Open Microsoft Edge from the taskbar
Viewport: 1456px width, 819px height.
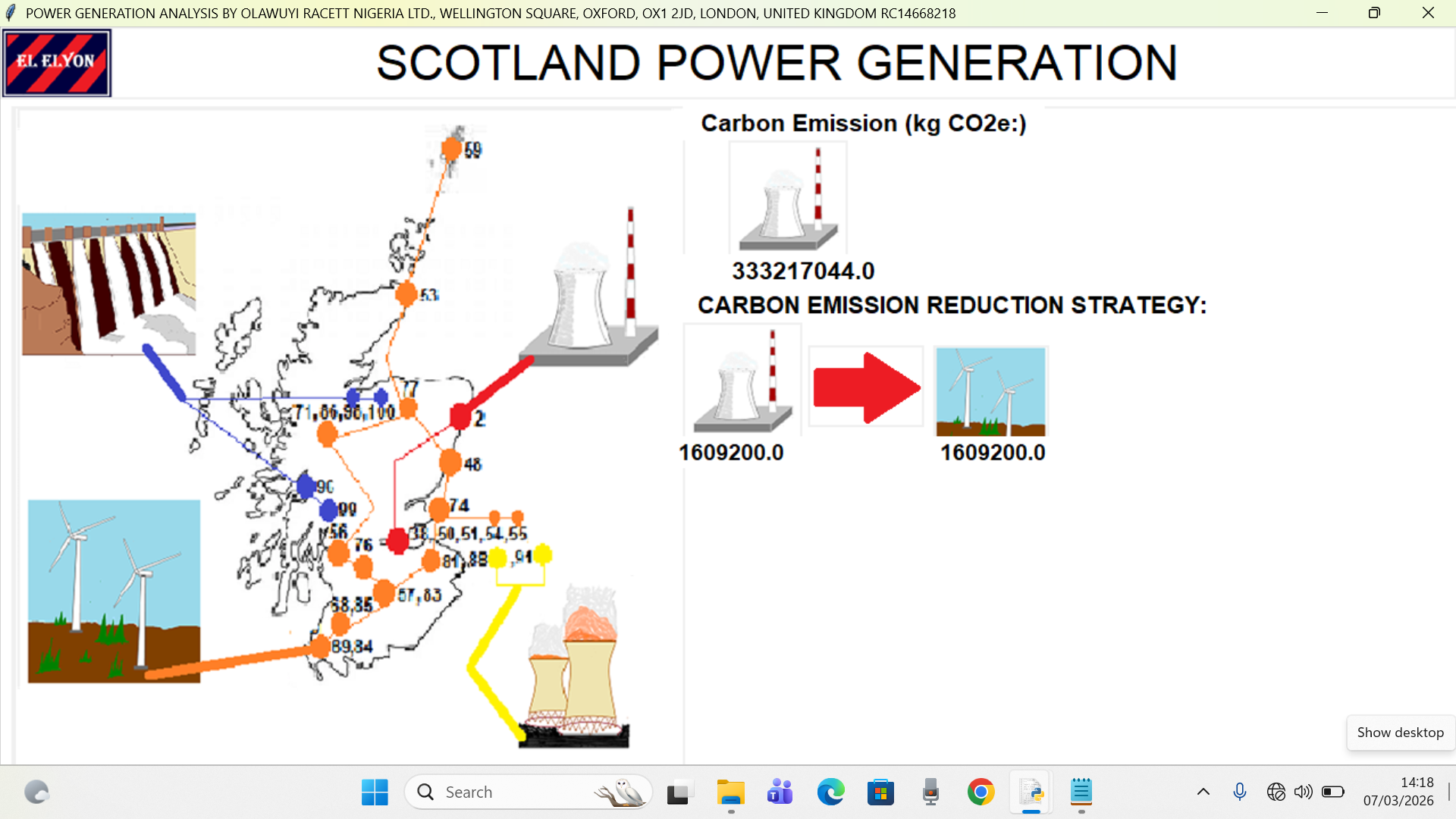click(830, 792)
